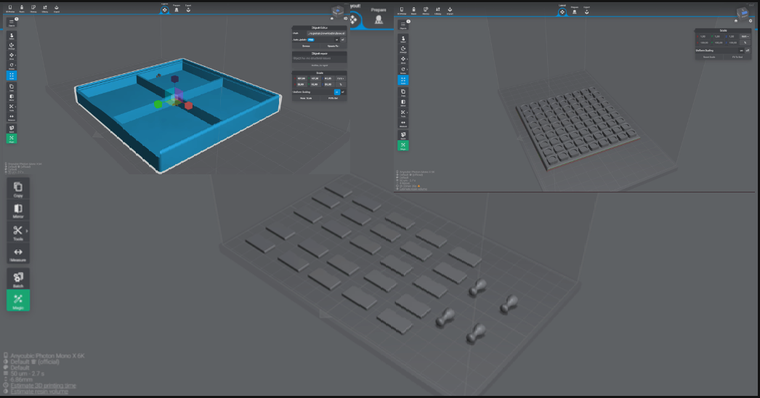
Task: Toggle Uniform Scaling in left window panel
Action: pyautogui.click(x=336, y=92)
